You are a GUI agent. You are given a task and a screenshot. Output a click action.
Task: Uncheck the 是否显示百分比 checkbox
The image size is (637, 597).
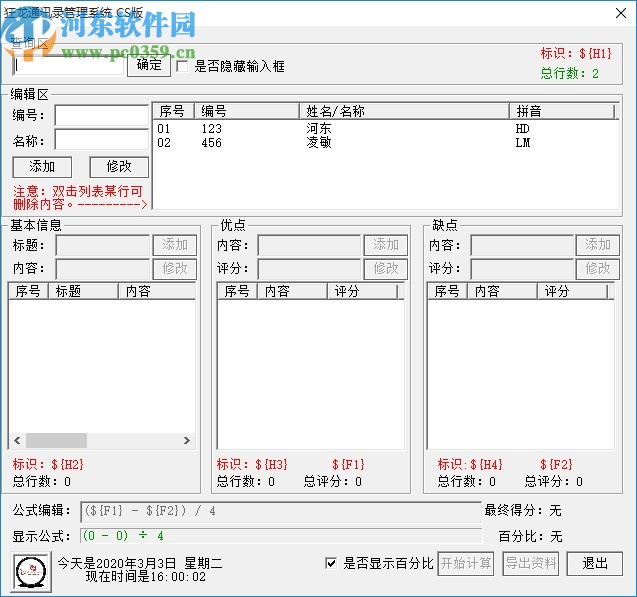pos(331,563)
